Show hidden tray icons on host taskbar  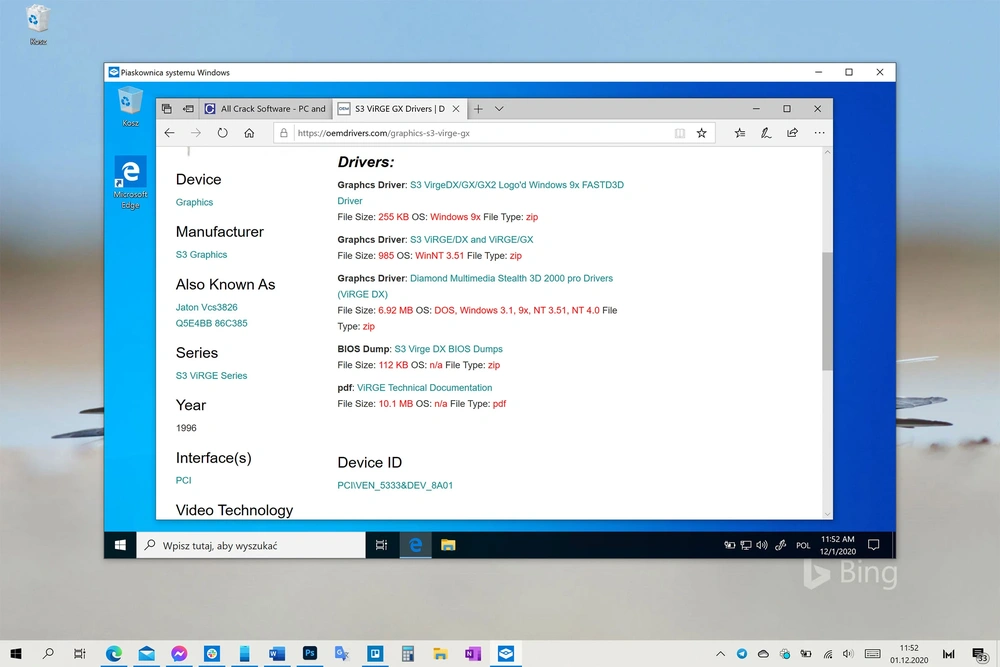(x=720, y=654)
